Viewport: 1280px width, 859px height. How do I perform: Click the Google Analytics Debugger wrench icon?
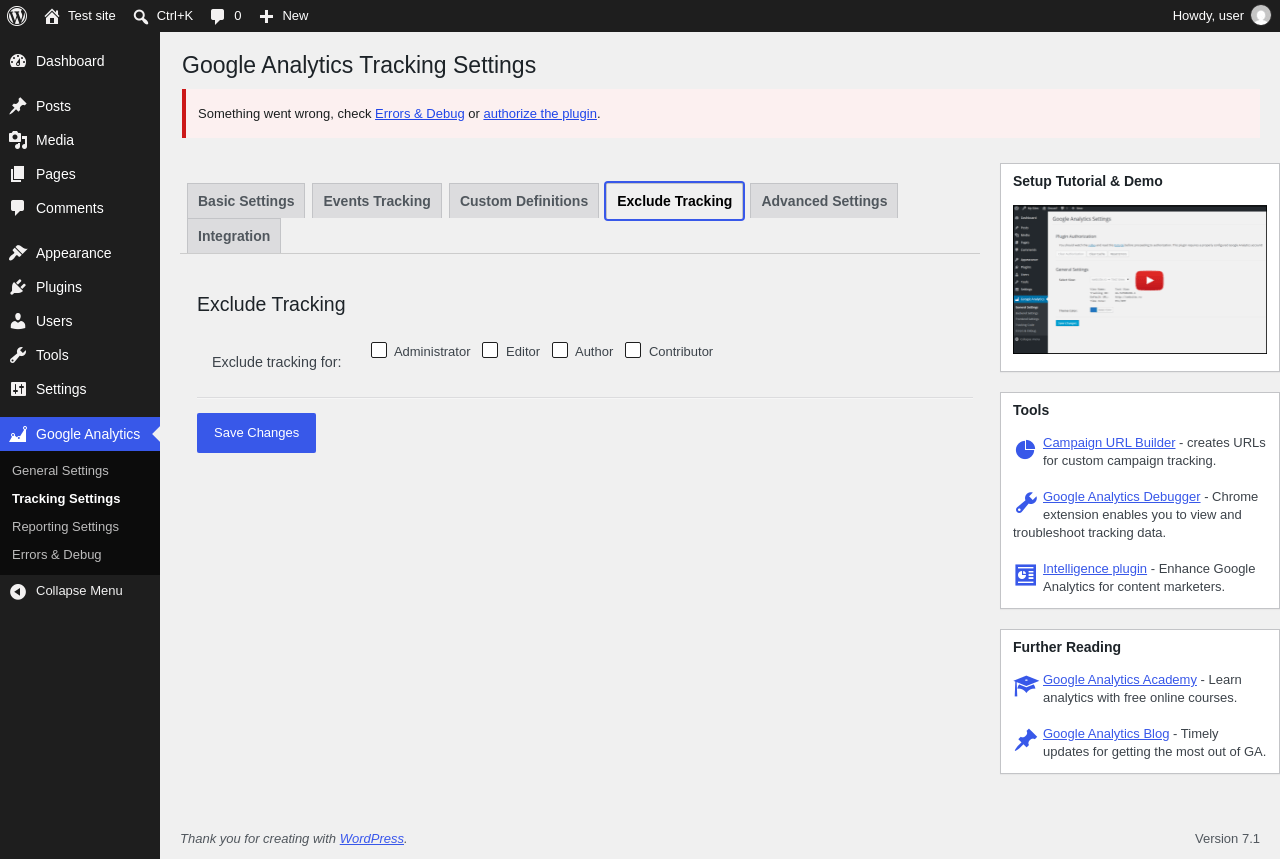(1025, 503)
